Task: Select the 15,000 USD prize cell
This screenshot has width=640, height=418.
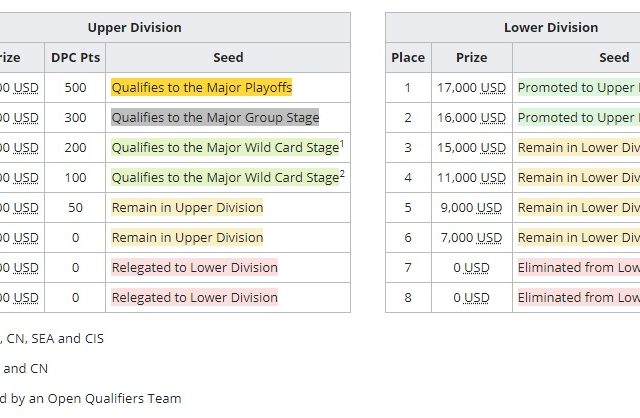Action: (x=472, y=148)
